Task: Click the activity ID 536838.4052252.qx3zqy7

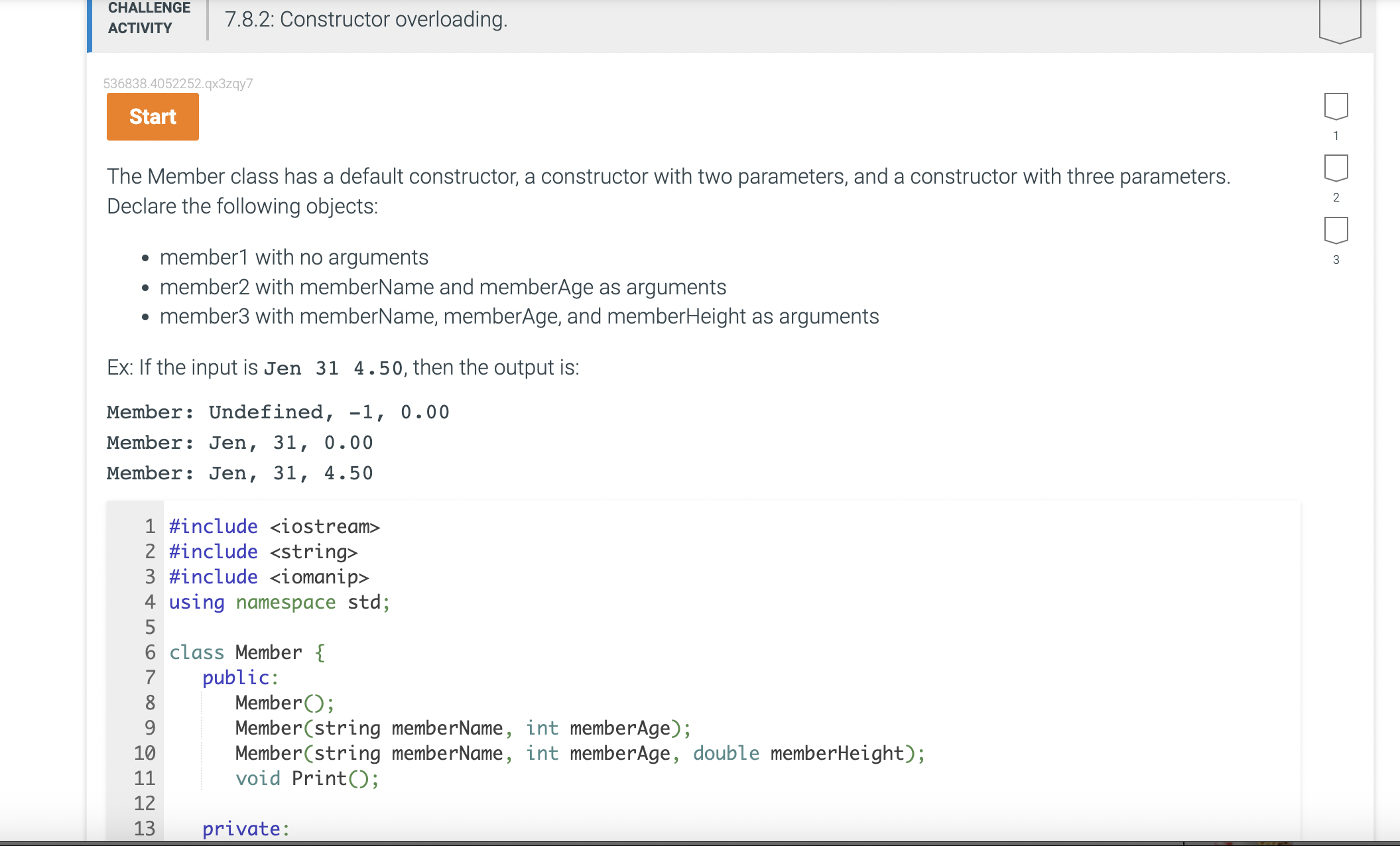Action: coord(178,83)
